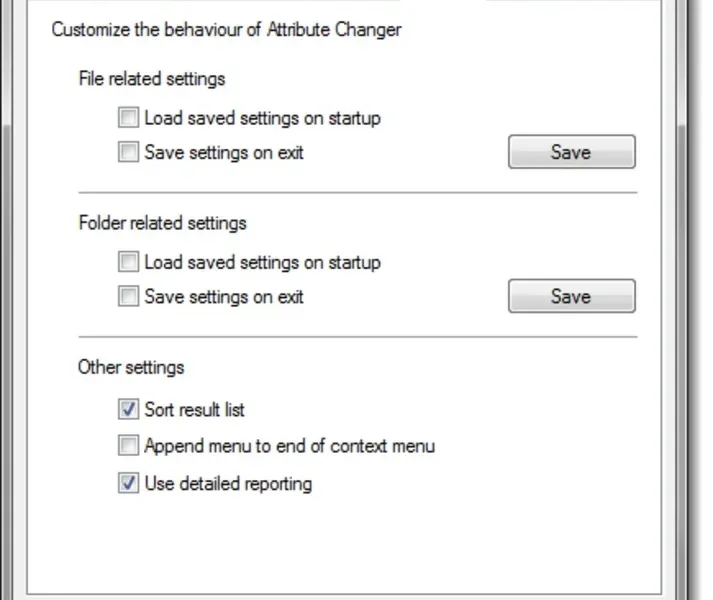Click the 'File related settings' heading
This screenshot has height=600, width=713.
(151, 79)
